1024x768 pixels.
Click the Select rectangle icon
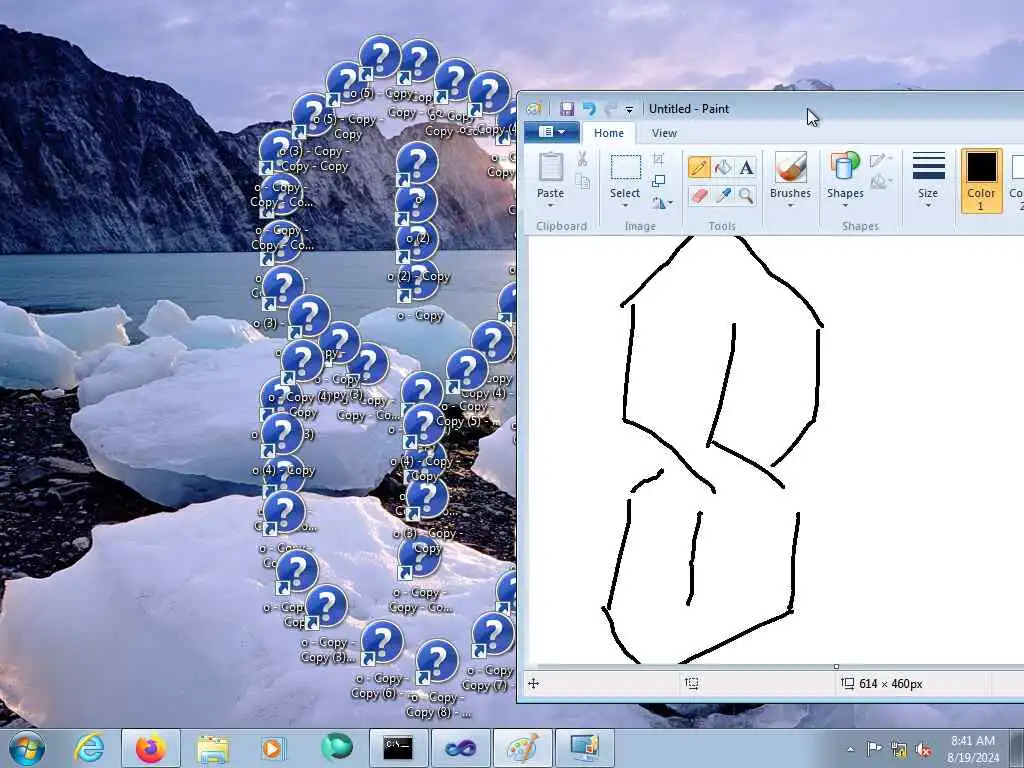625,167
